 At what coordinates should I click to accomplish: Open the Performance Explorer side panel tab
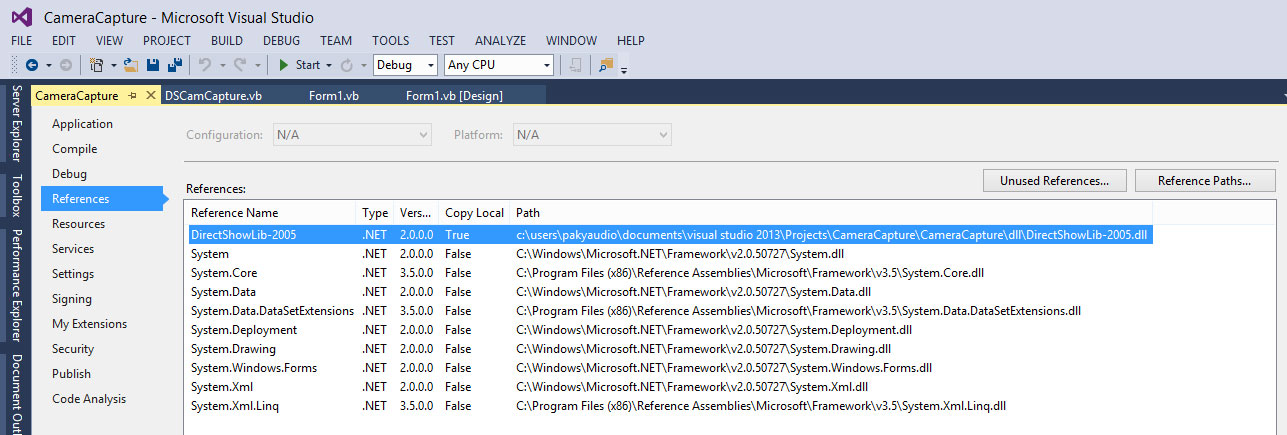[16, 285]
